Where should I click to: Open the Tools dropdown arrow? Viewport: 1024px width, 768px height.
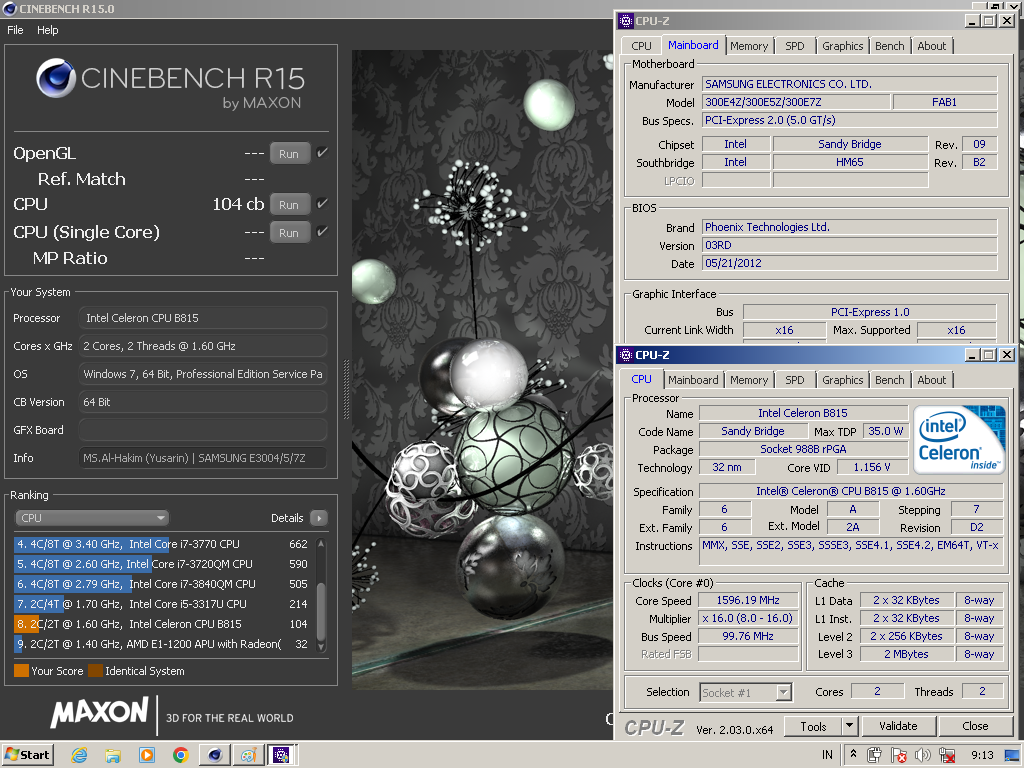(849, 726)
